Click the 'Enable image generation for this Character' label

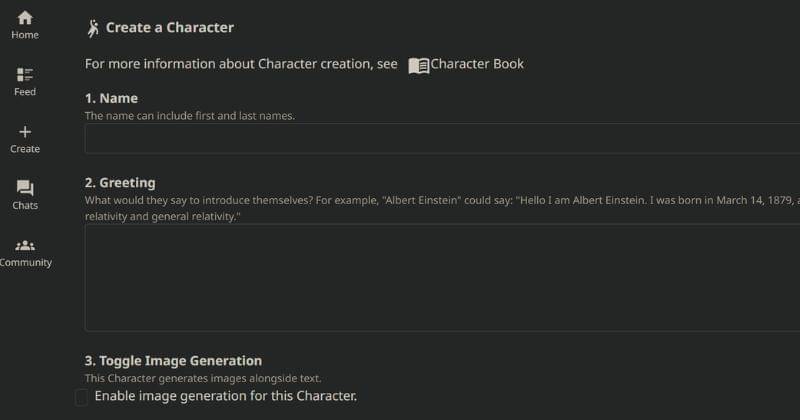(225, 397)
